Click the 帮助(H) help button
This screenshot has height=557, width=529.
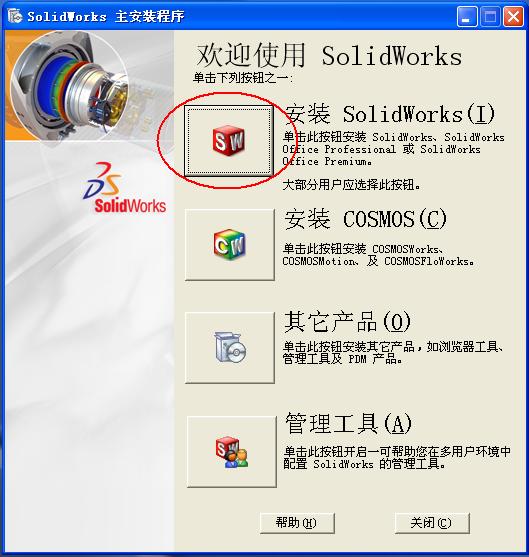tap(297, 523)
